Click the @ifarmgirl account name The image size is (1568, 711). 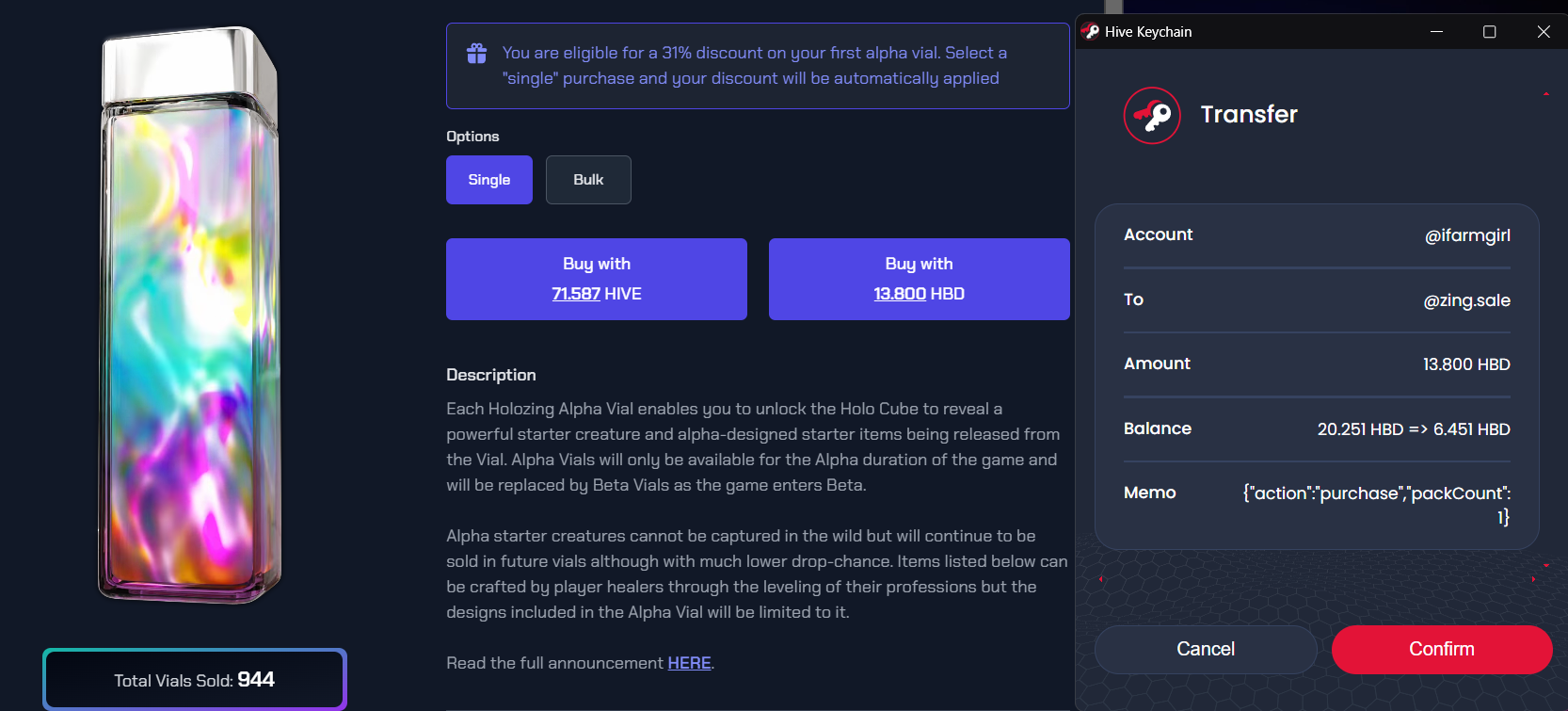tap(1467, 235)
